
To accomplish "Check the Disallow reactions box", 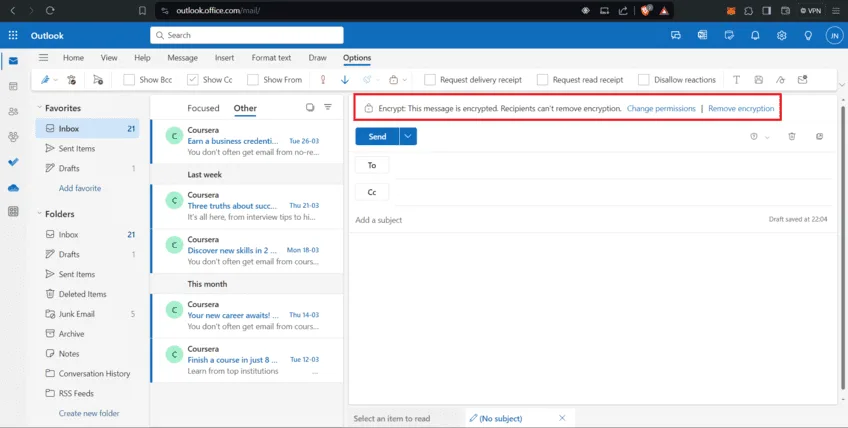I will coord(644,79).
